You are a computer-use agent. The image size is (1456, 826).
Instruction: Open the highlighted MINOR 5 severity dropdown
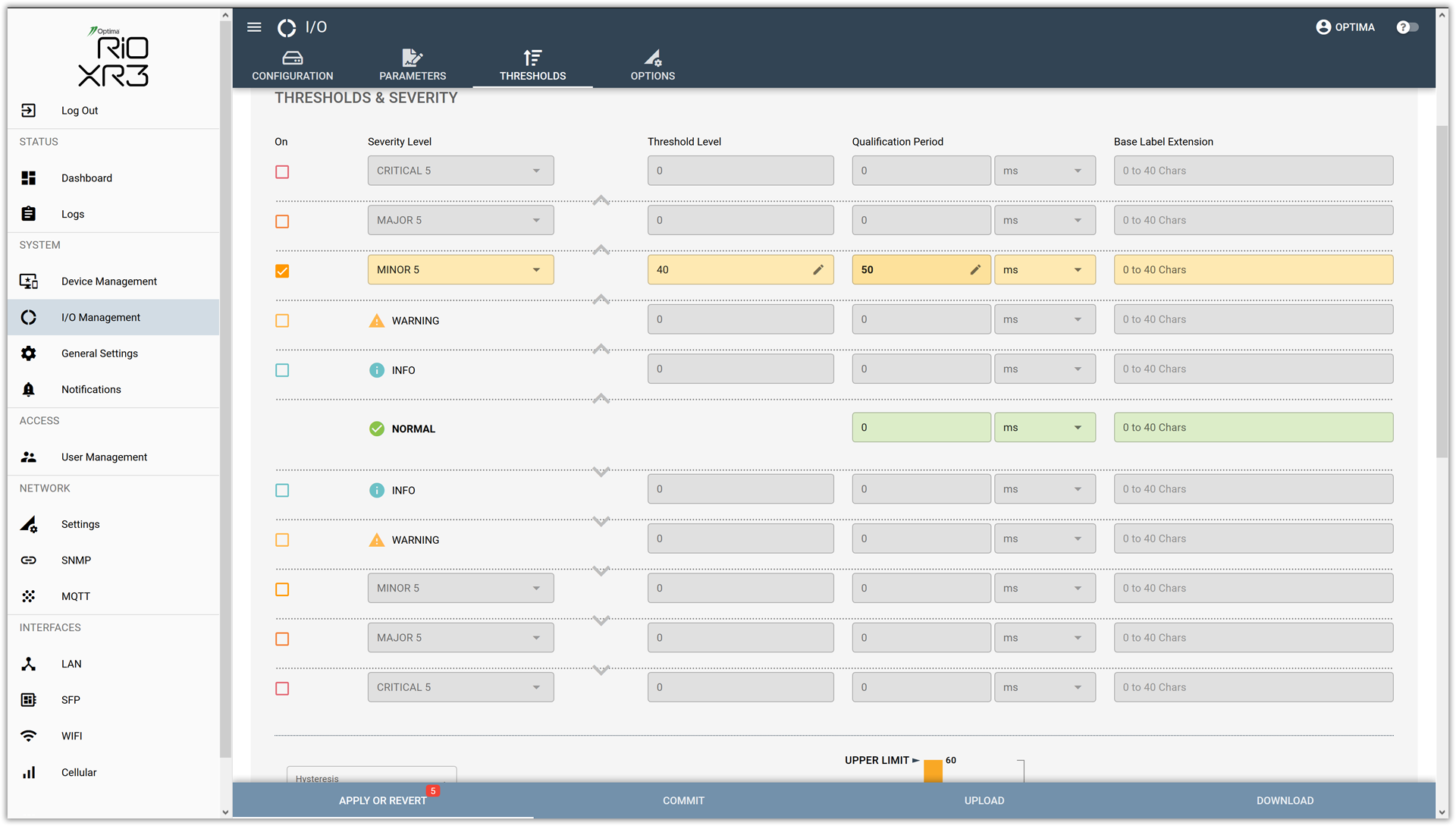tap(460, 270)
